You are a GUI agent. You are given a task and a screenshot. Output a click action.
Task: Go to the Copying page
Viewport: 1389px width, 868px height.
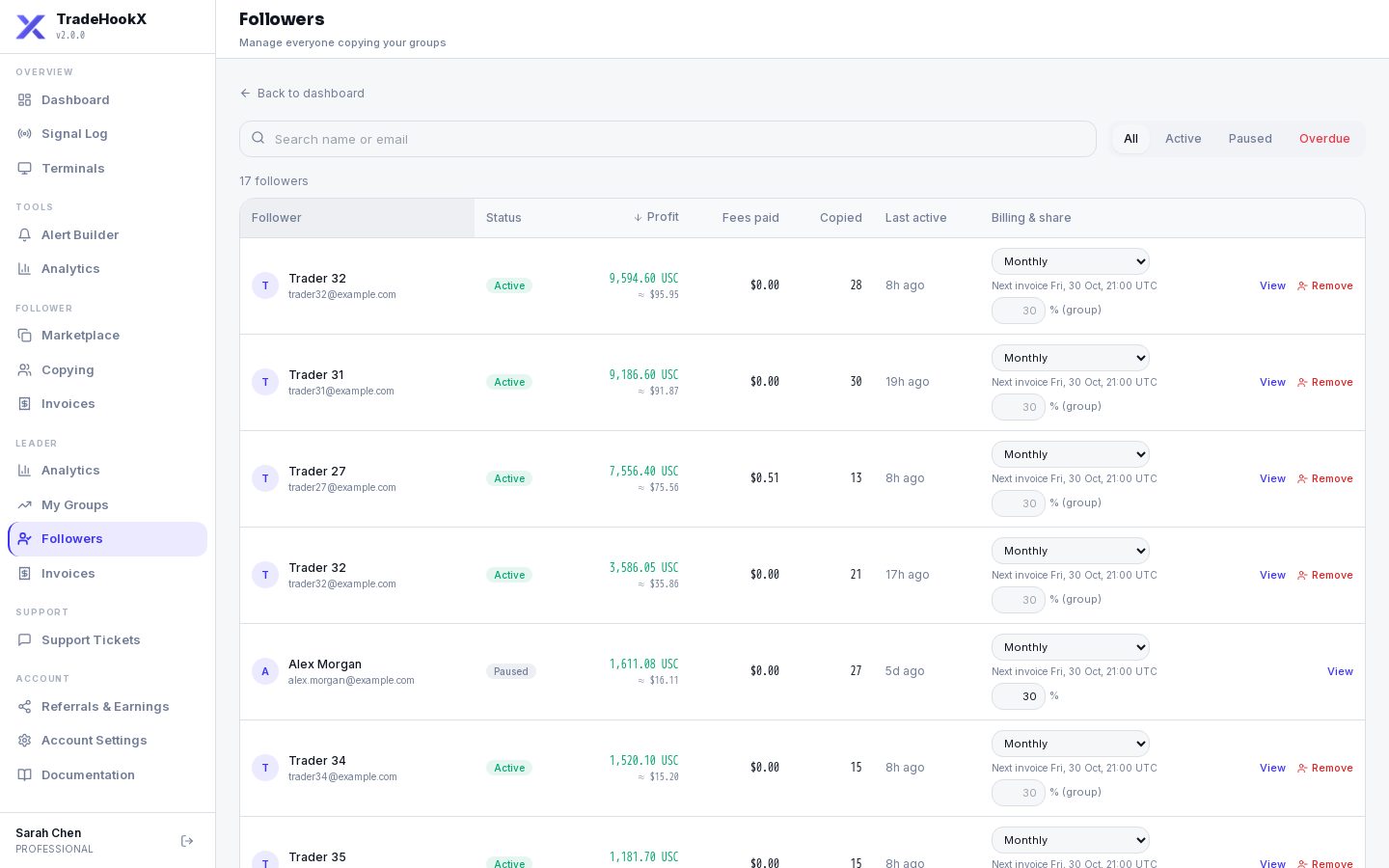107,369
